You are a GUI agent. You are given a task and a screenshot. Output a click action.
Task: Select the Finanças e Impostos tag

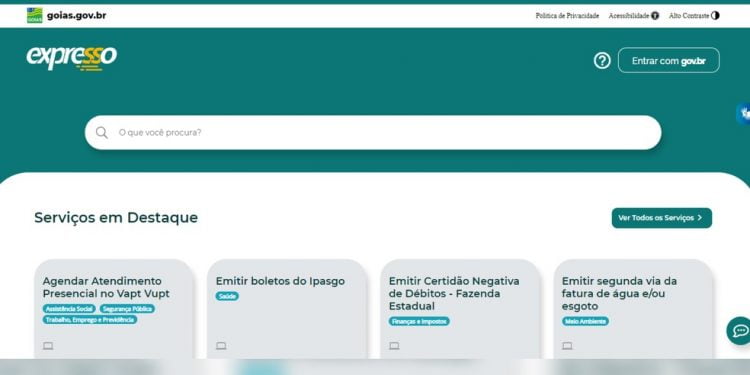pos(419,321)
